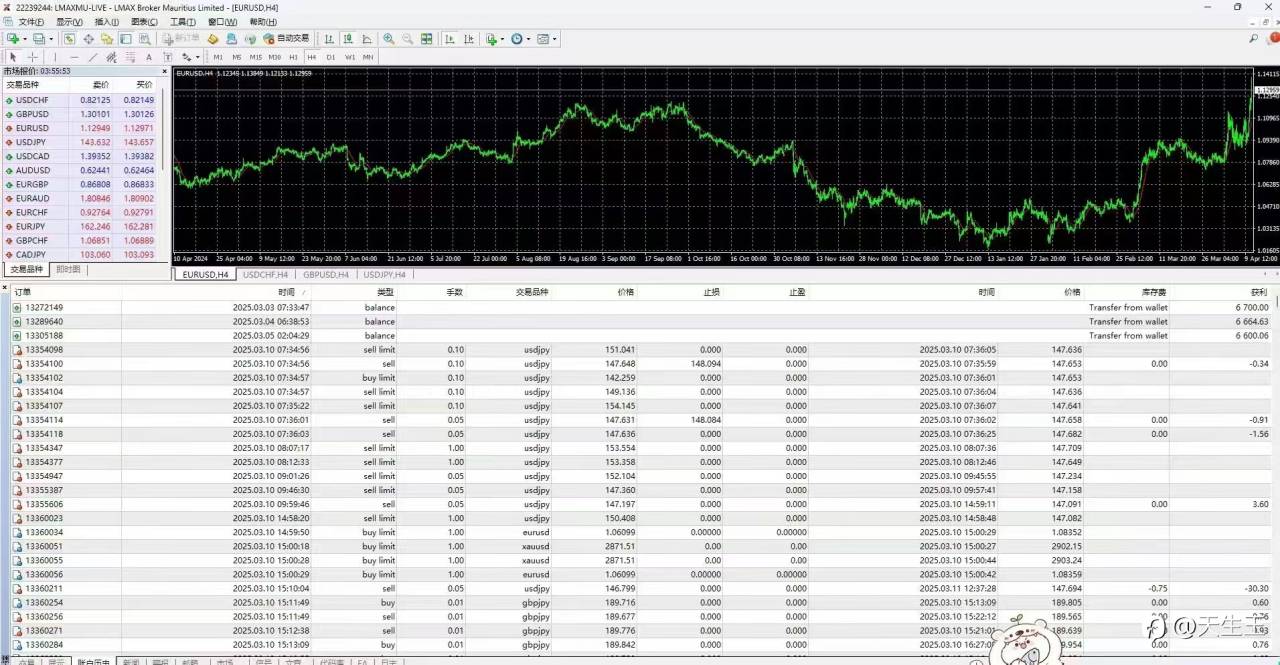Switch chart to candlestick display icon
The height and width of the screenshot is (665, 1280).
[x=347, y=39]
